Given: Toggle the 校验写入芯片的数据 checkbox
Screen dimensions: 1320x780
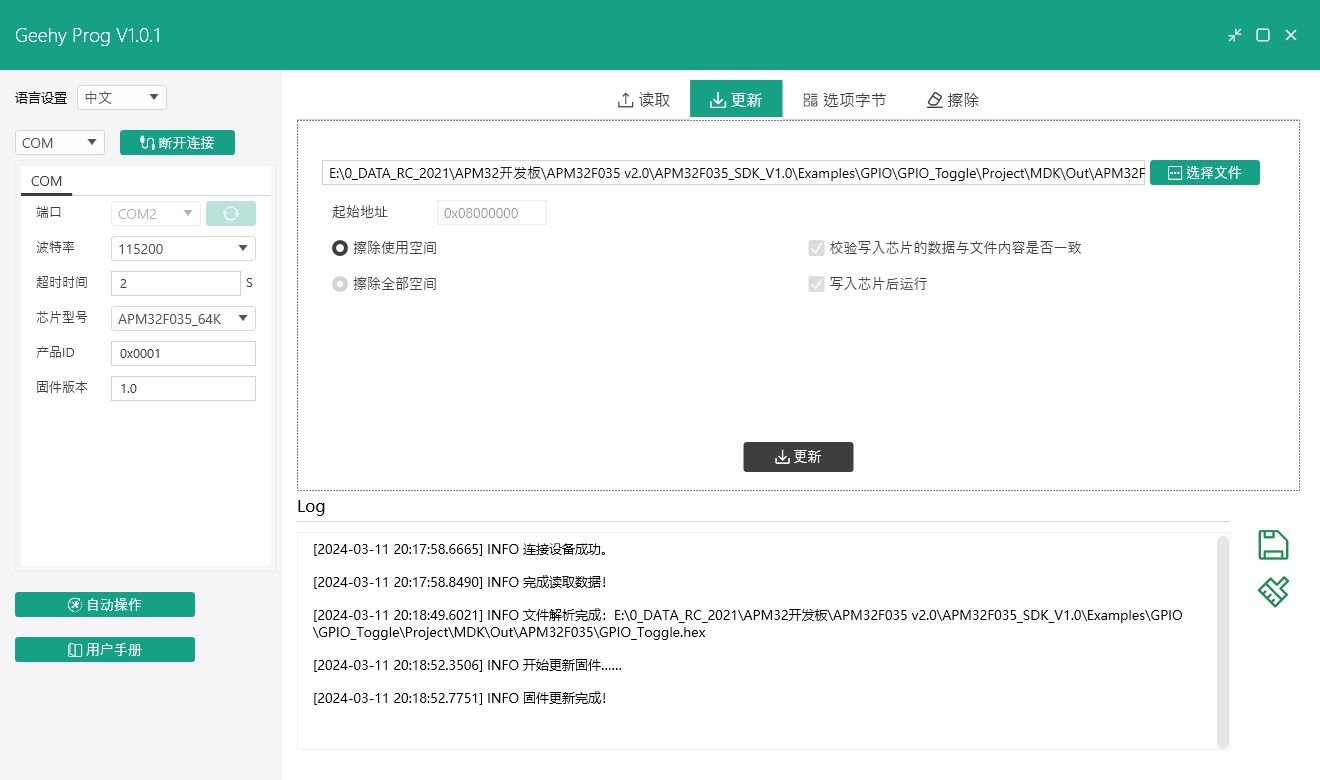Looking at the screenshot, I should 816,248.
